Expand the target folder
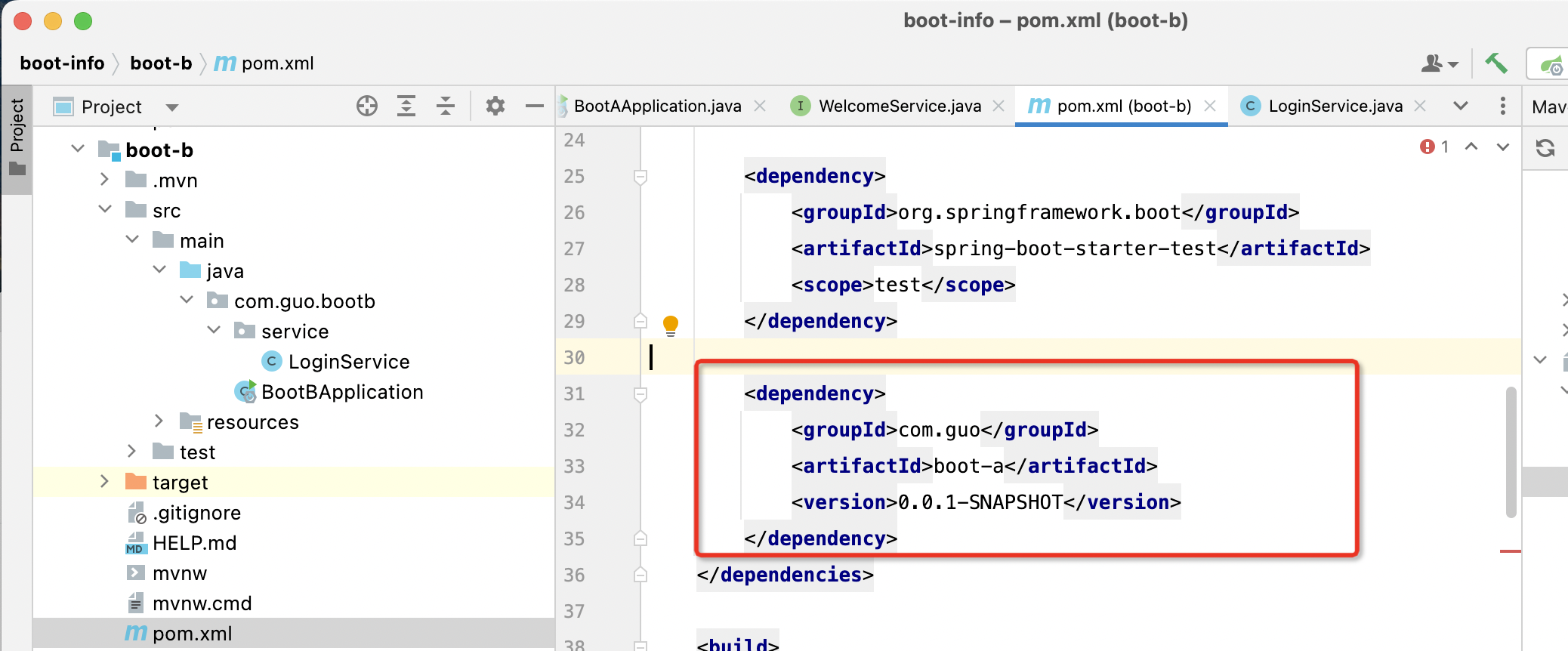The image size is (1568, 651). tap(105, 482)
